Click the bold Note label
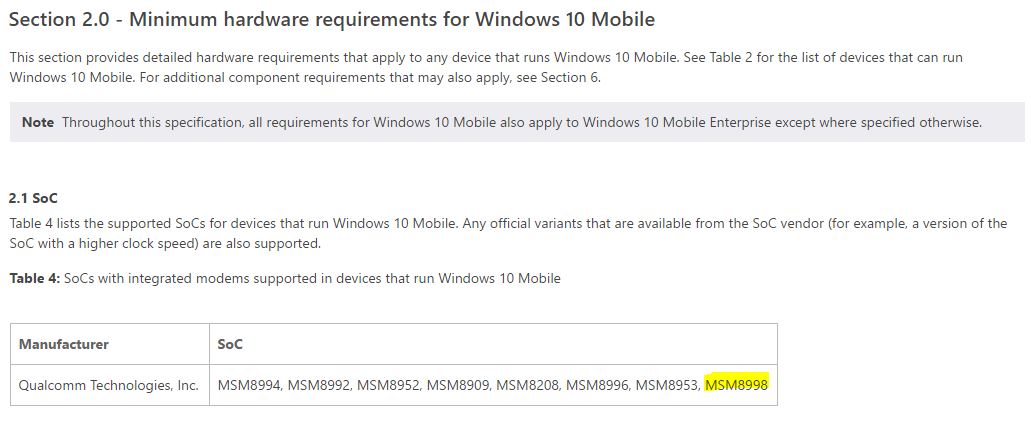 coord(38,123)
